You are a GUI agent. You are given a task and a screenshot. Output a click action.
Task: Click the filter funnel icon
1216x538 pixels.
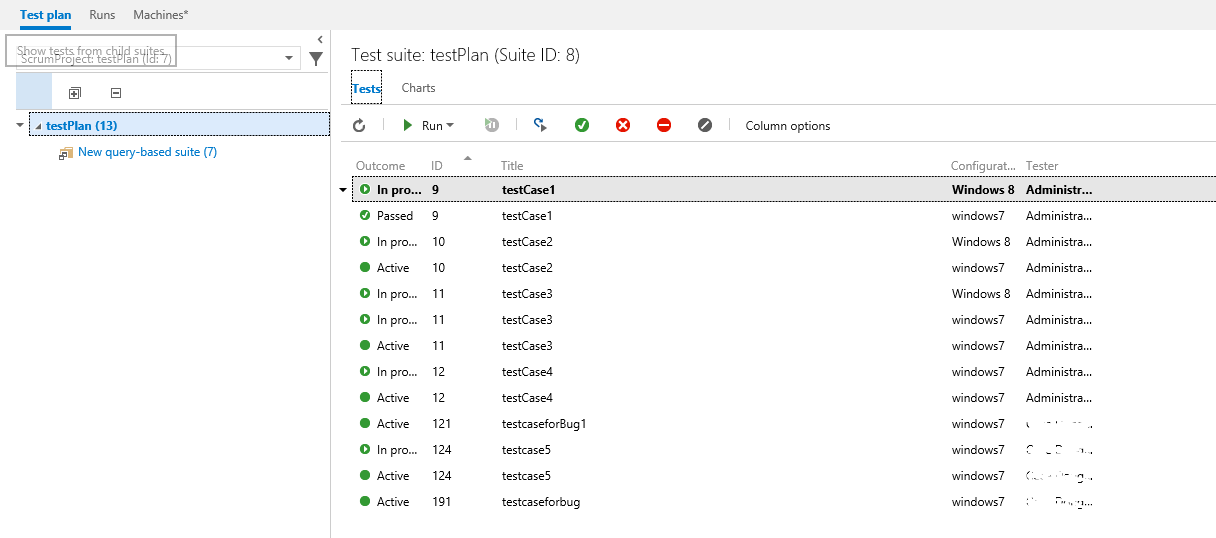(316, 59)
